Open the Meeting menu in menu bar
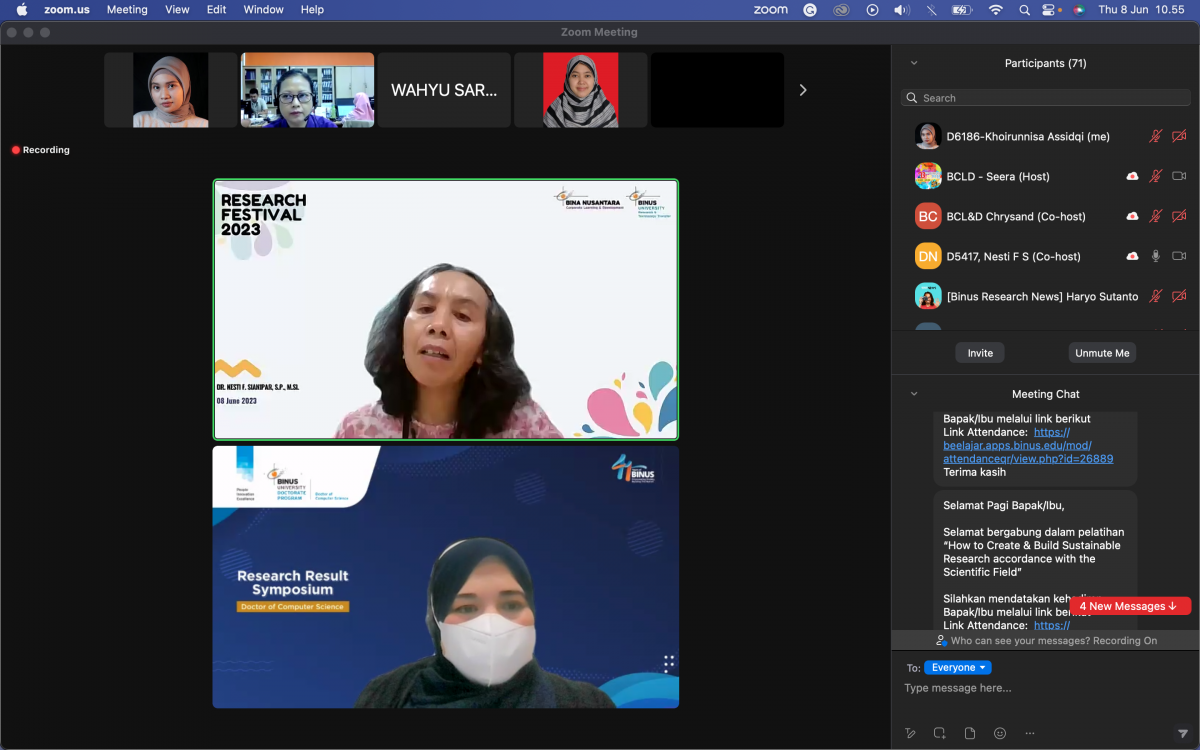Image resolution: width=1200 pixels, height=750 pixels. [127, 10]
